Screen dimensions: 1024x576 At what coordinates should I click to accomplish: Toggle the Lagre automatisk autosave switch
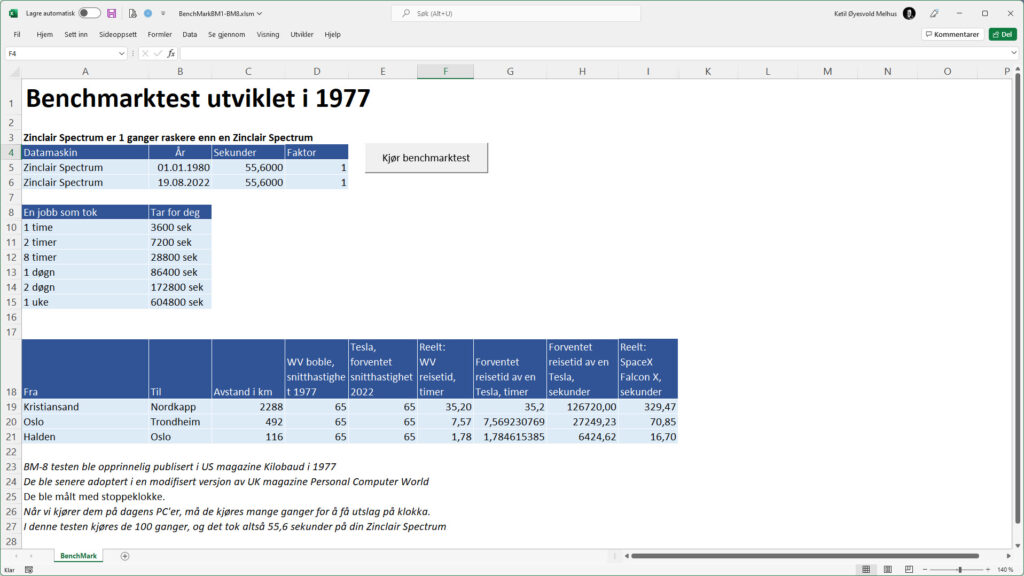pyautogui.click(x=89, y=13)
